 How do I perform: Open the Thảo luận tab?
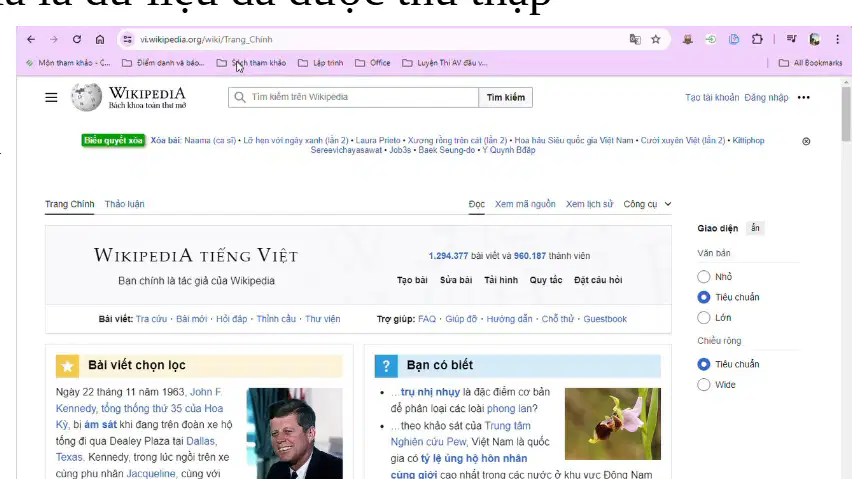click(125, 204)
